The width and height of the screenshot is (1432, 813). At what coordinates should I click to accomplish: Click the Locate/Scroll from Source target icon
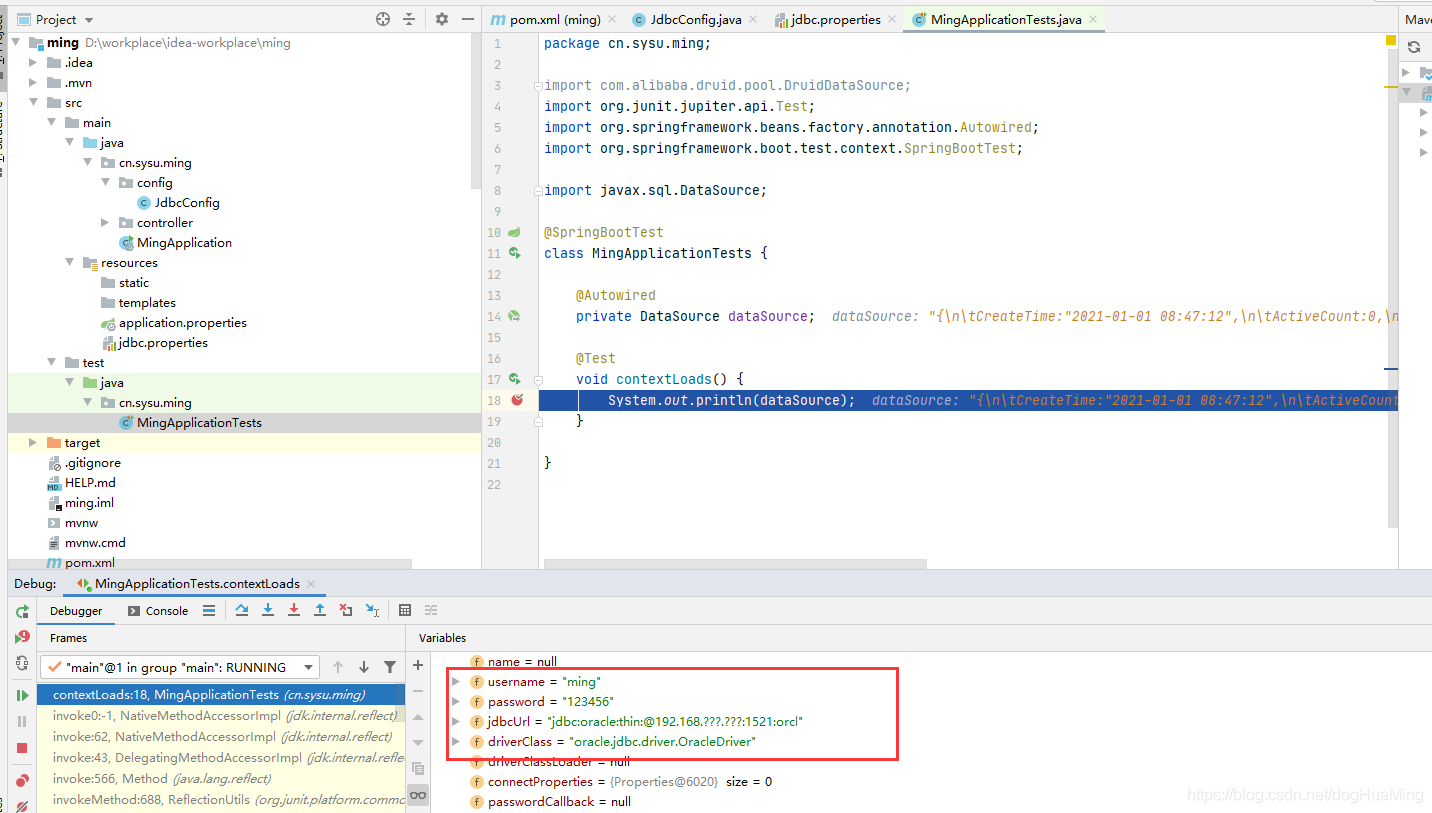point(383,19)
